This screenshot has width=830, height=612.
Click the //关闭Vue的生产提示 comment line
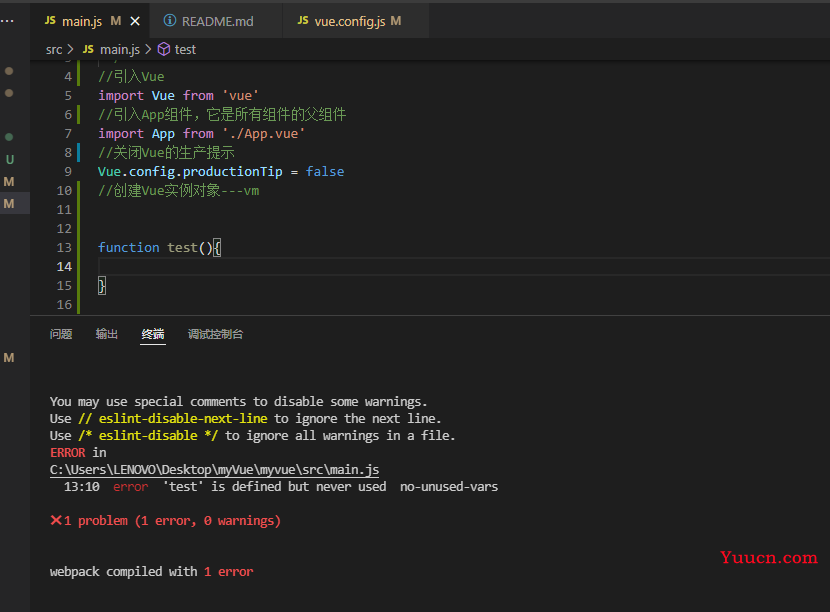(x=166, y=152)
